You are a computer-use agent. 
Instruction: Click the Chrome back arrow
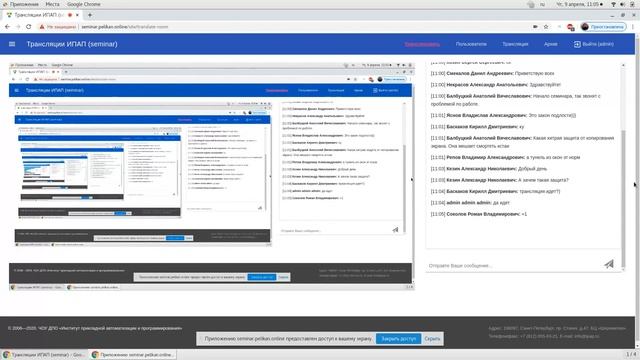[7, 27]
